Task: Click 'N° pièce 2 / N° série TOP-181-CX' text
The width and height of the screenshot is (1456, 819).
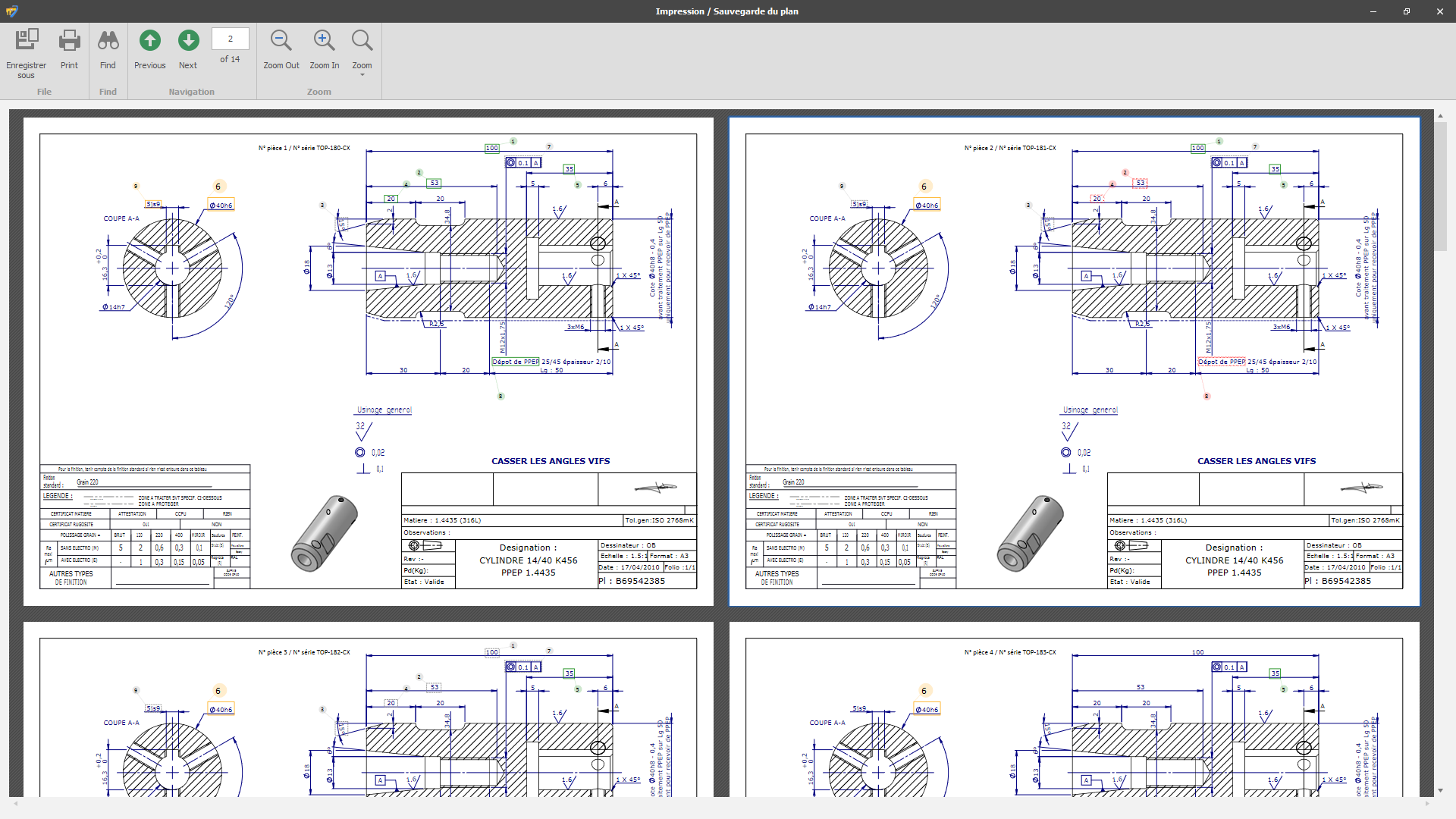Action: (1010, 149)
